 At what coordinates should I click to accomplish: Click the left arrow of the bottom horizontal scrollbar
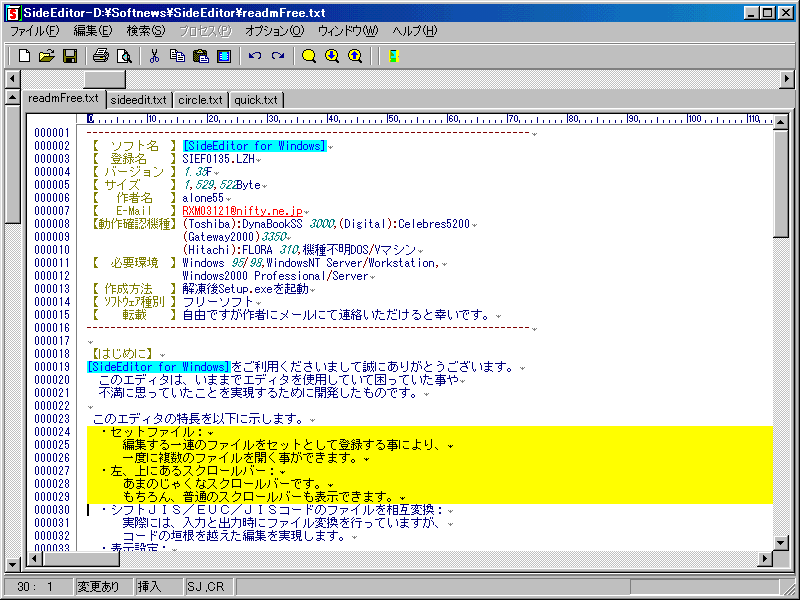point(35,559)
